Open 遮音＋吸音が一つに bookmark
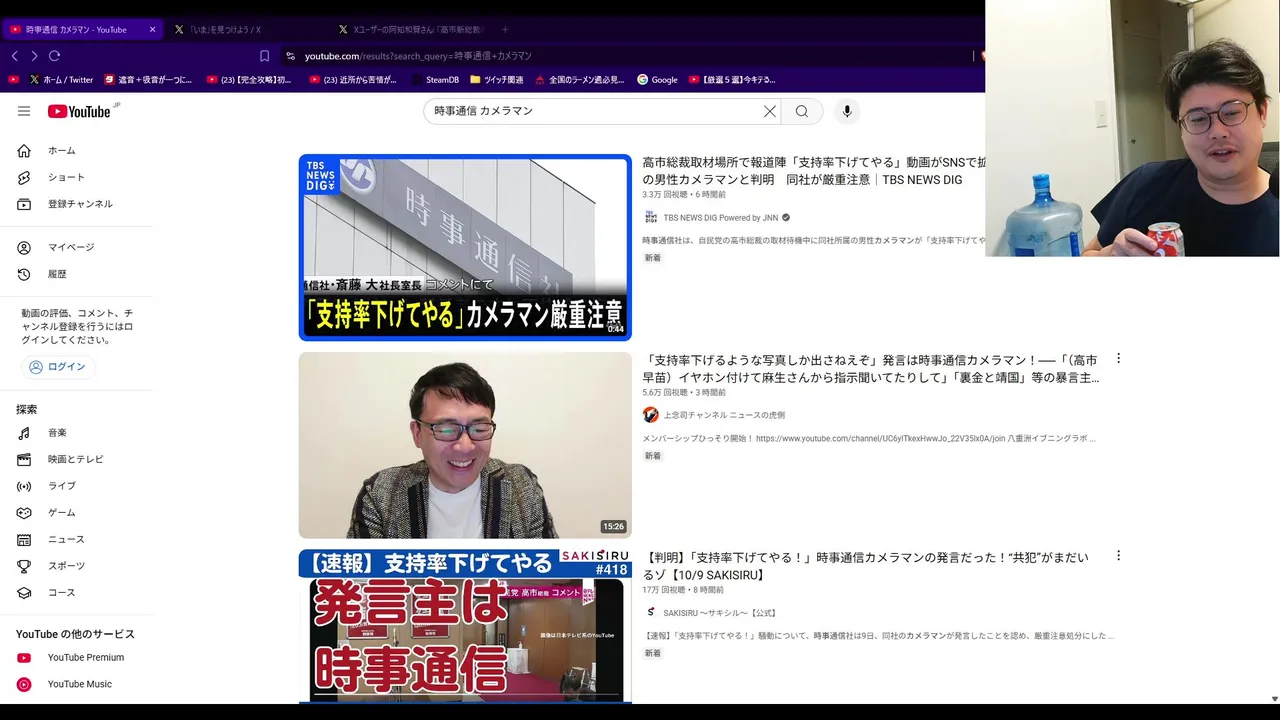1280x720 pixels. tap(148, 79)
